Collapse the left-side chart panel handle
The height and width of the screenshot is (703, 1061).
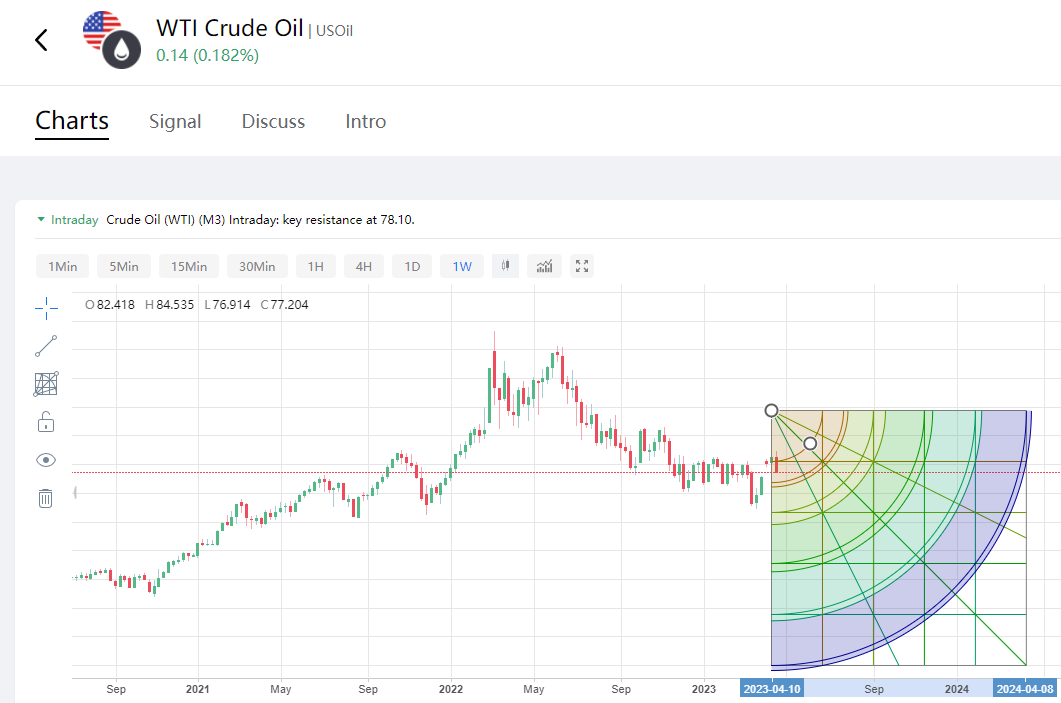click(x=76, y=492)
